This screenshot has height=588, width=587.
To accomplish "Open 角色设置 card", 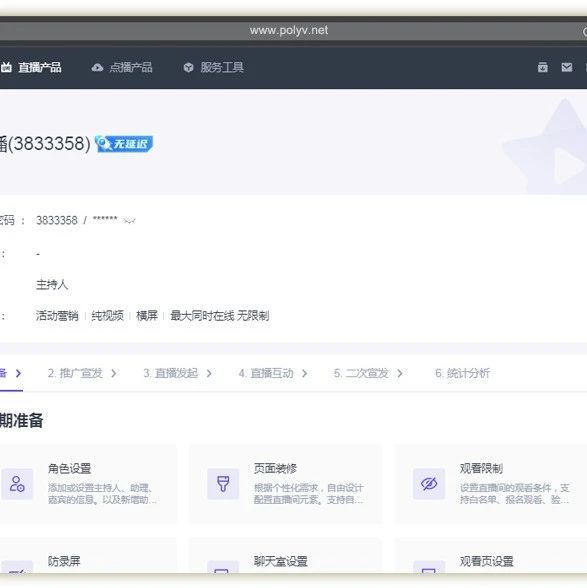I will [88, 484].
